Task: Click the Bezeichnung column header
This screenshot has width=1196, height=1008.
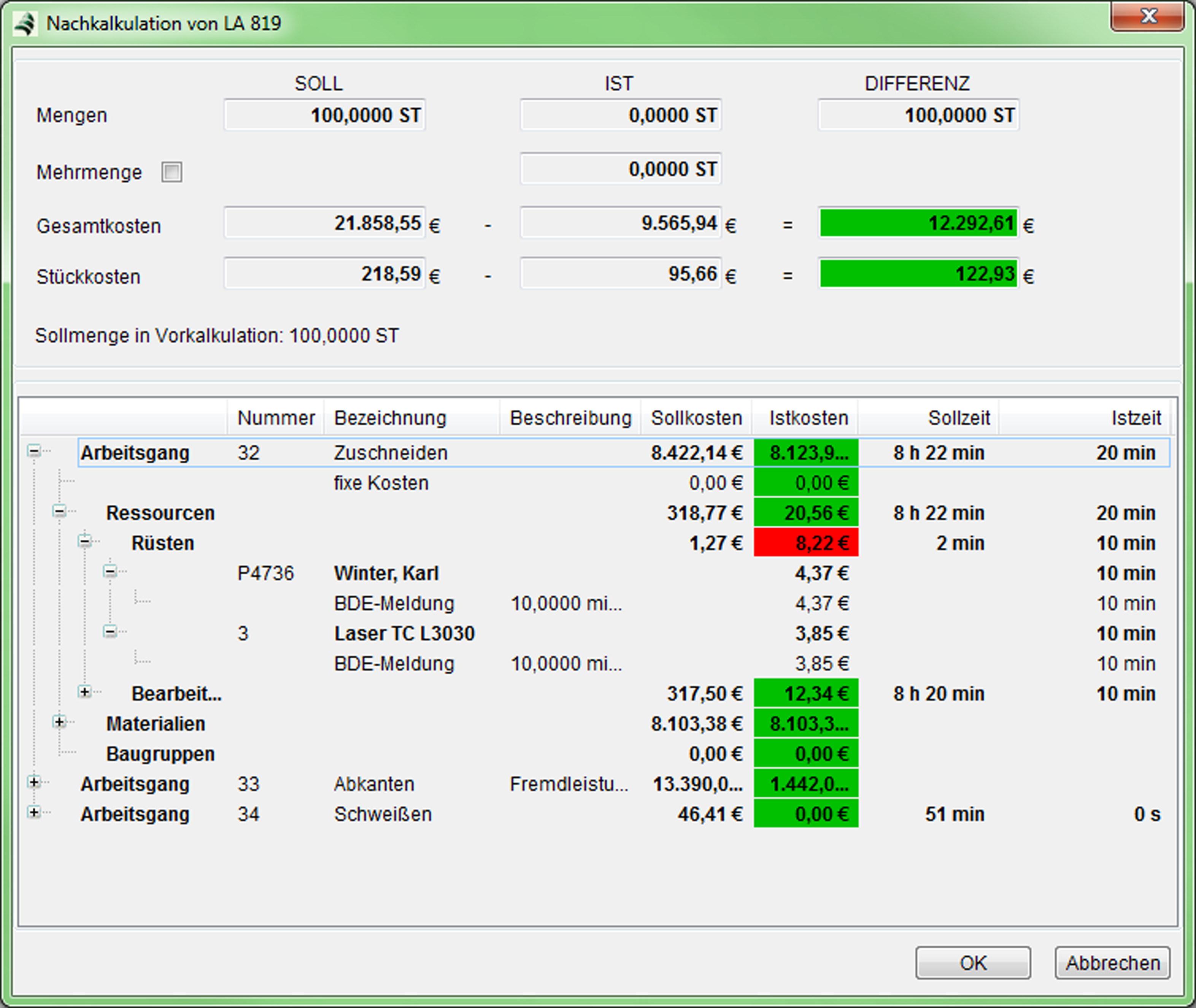Action: 390,418
